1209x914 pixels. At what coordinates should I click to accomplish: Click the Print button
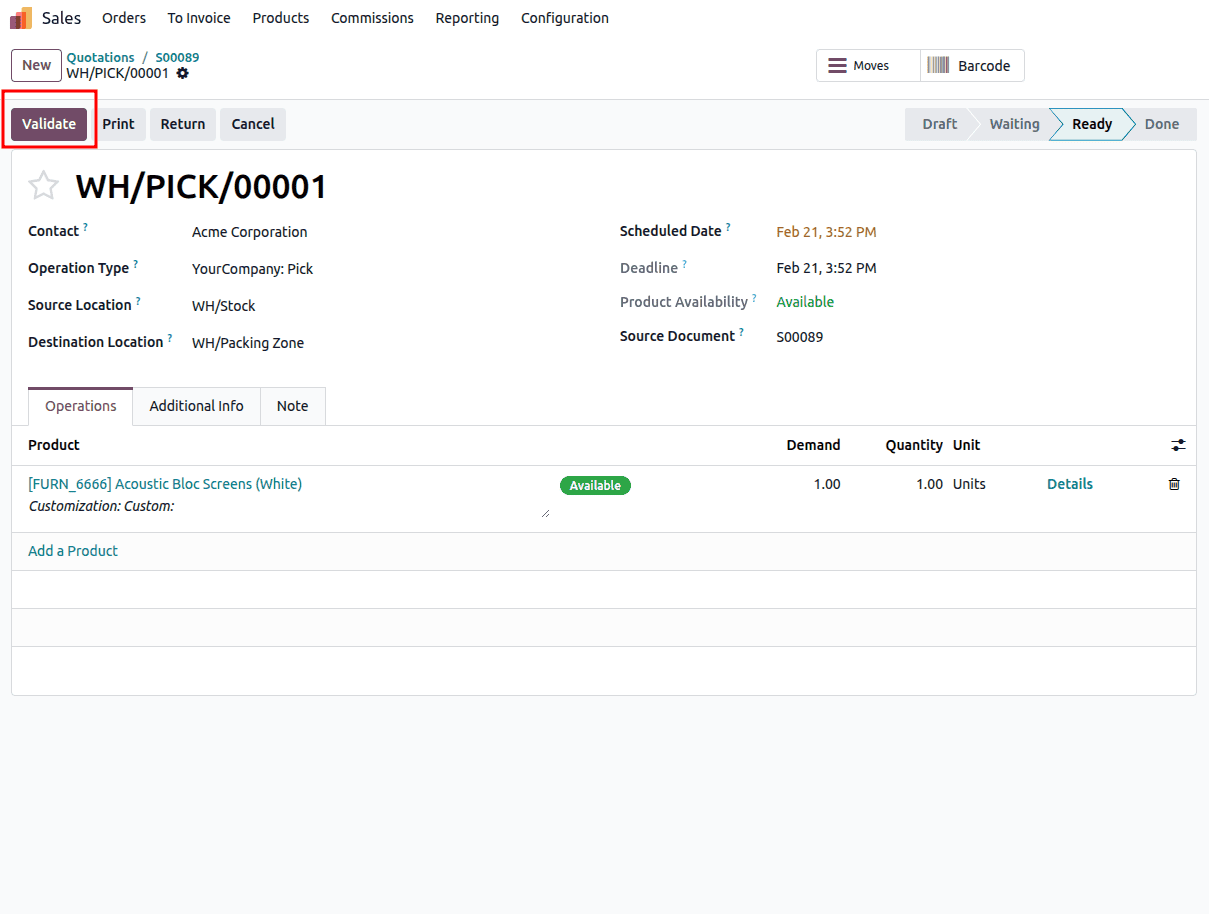click(118, 124)
